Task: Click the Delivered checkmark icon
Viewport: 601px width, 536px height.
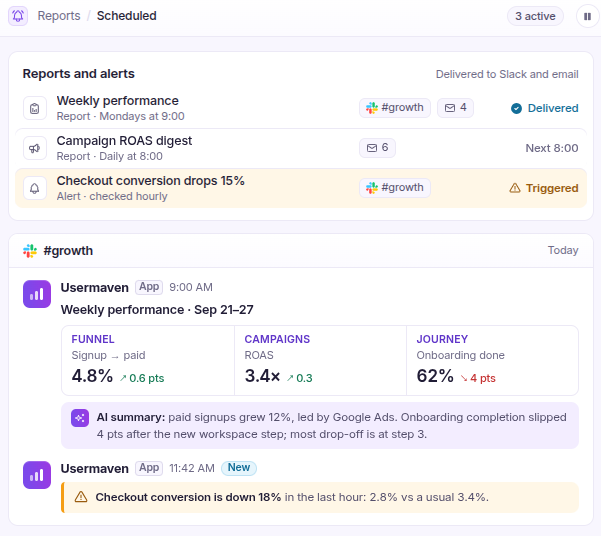Action: click(x=516, y=109)
